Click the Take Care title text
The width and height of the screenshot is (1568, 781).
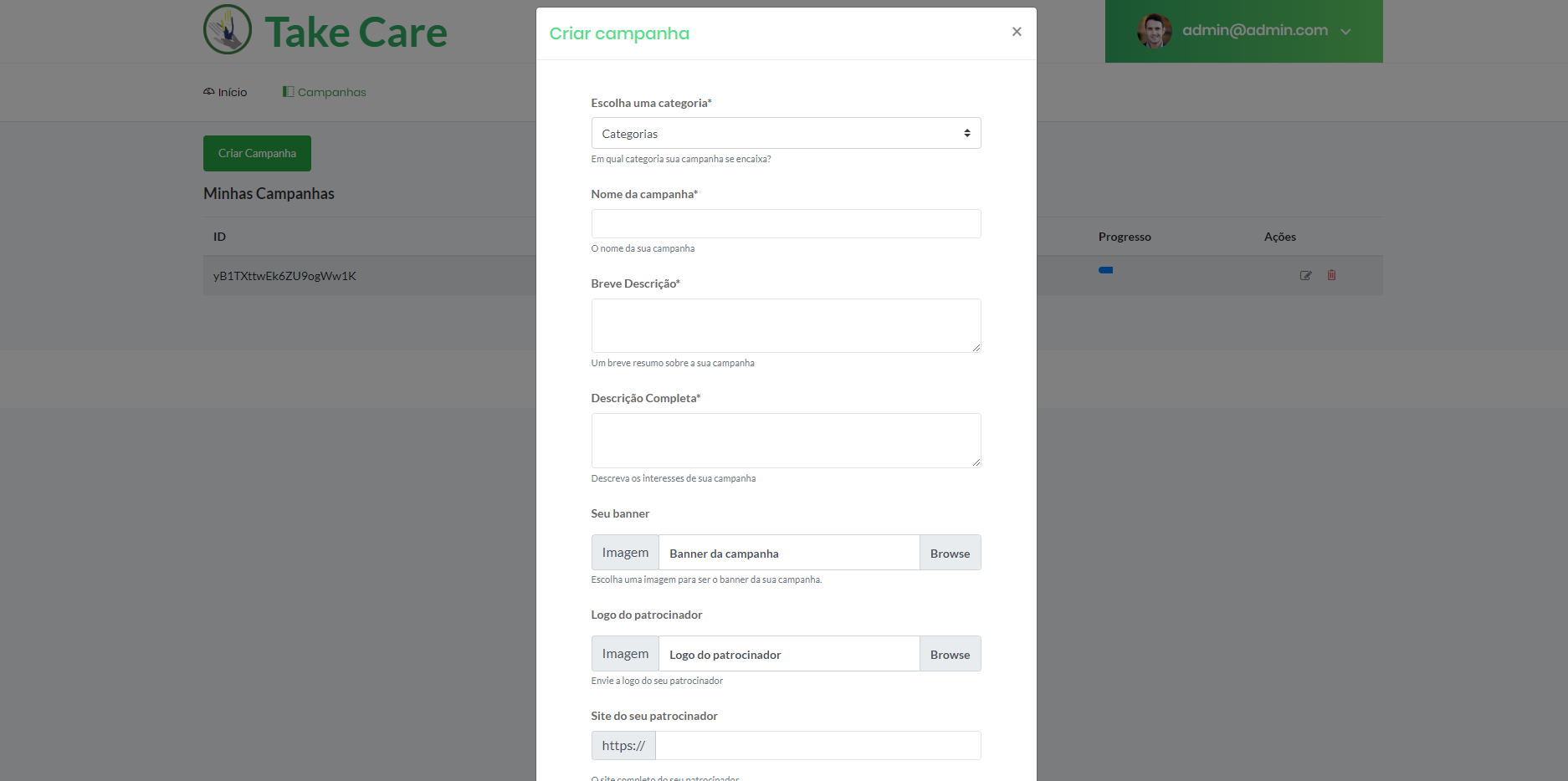coord(356,33)
